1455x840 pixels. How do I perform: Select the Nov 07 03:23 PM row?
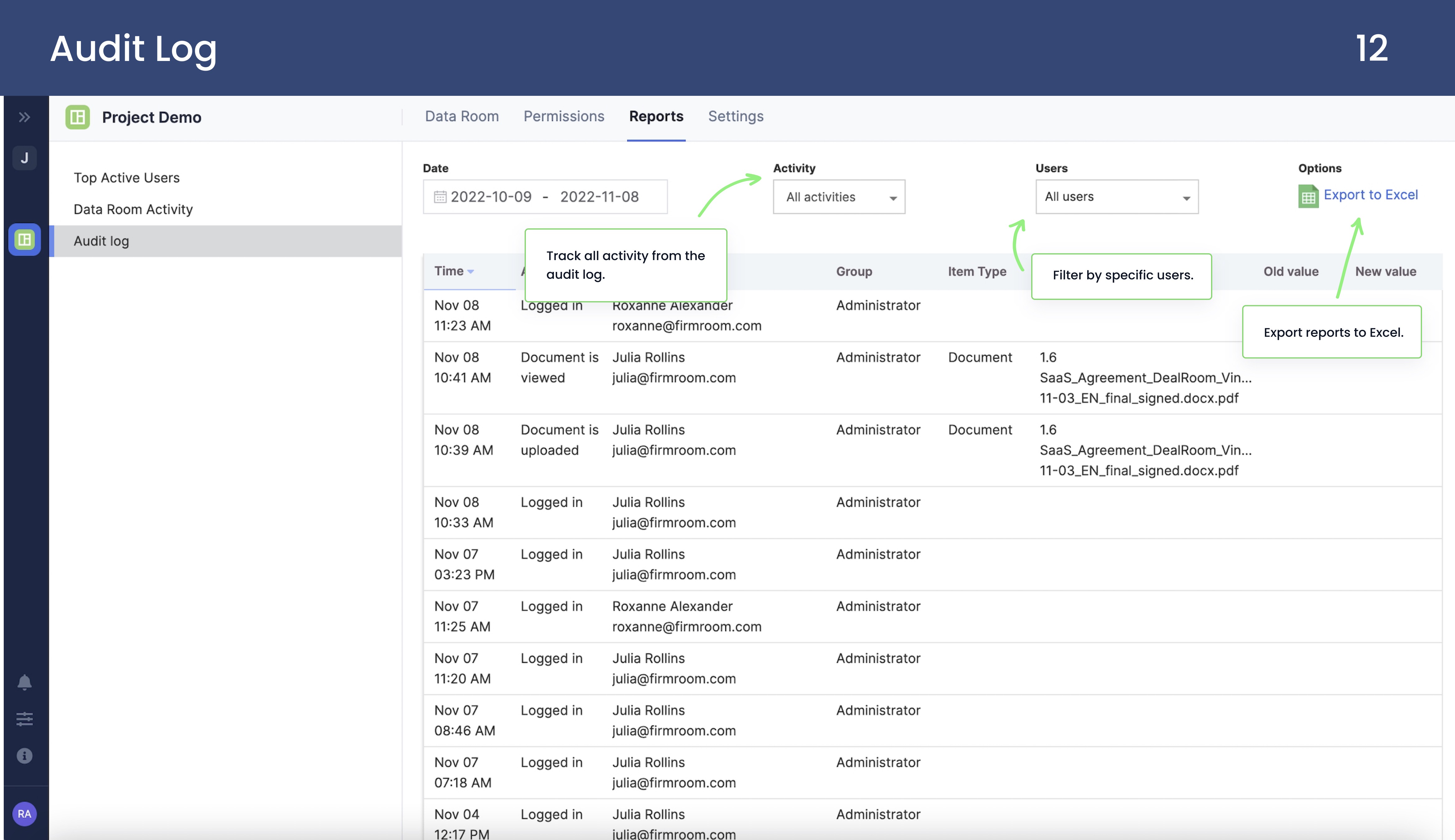pyautogui.click(x=932, y=564)
